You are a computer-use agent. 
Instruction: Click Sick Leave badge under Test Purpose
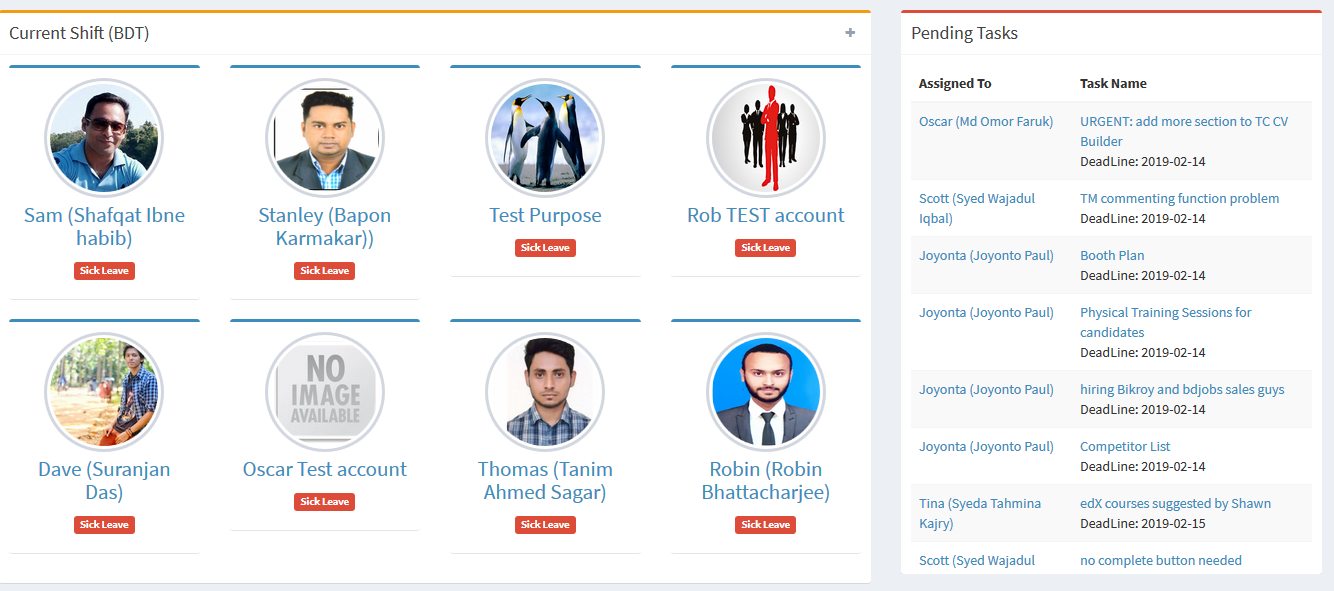tap(545, 248)
